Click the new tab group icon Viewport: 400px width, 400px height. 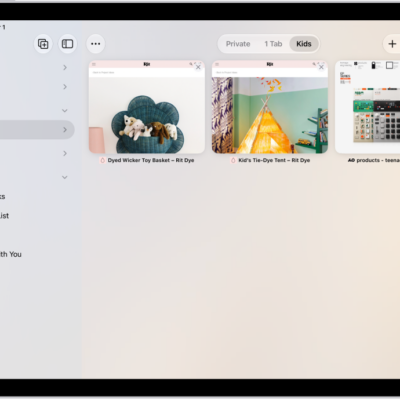(x=43, y=44)
